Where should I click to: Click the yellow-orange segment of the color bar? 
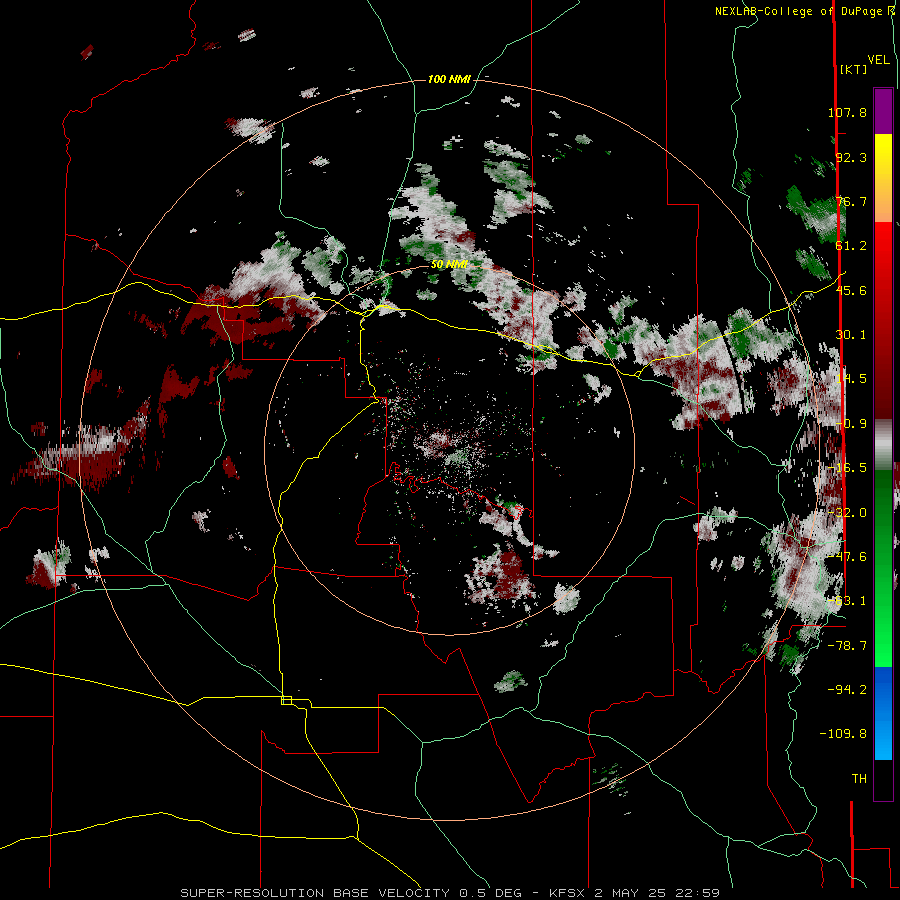883,178
